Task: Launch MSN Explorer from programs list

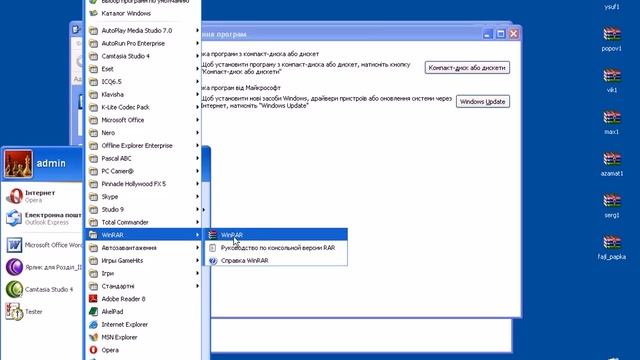Action: 144,337
